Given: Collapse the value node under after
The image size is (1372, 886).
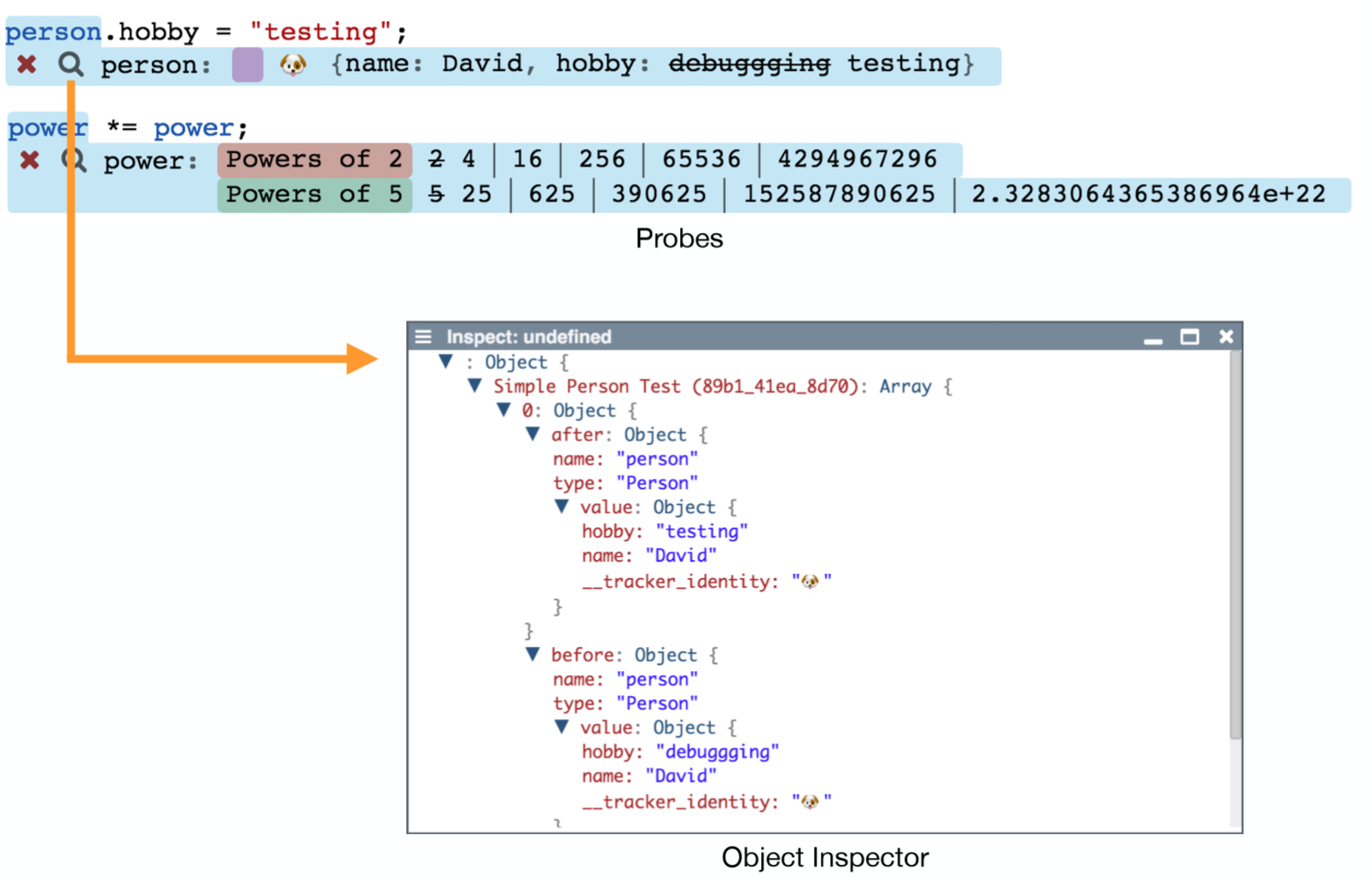Looking at the screenshot, I should (x=561, y=507).
